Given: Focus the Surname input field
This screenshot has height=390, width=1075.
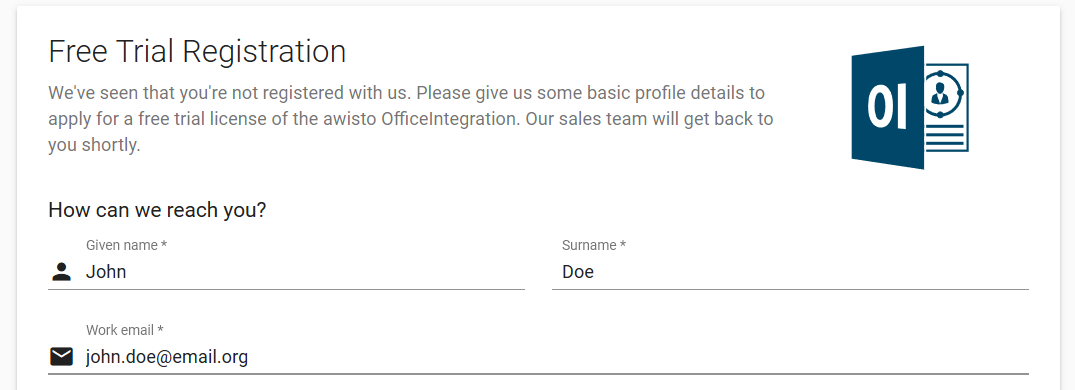Looking at the screenshot, I should point(790,272).
